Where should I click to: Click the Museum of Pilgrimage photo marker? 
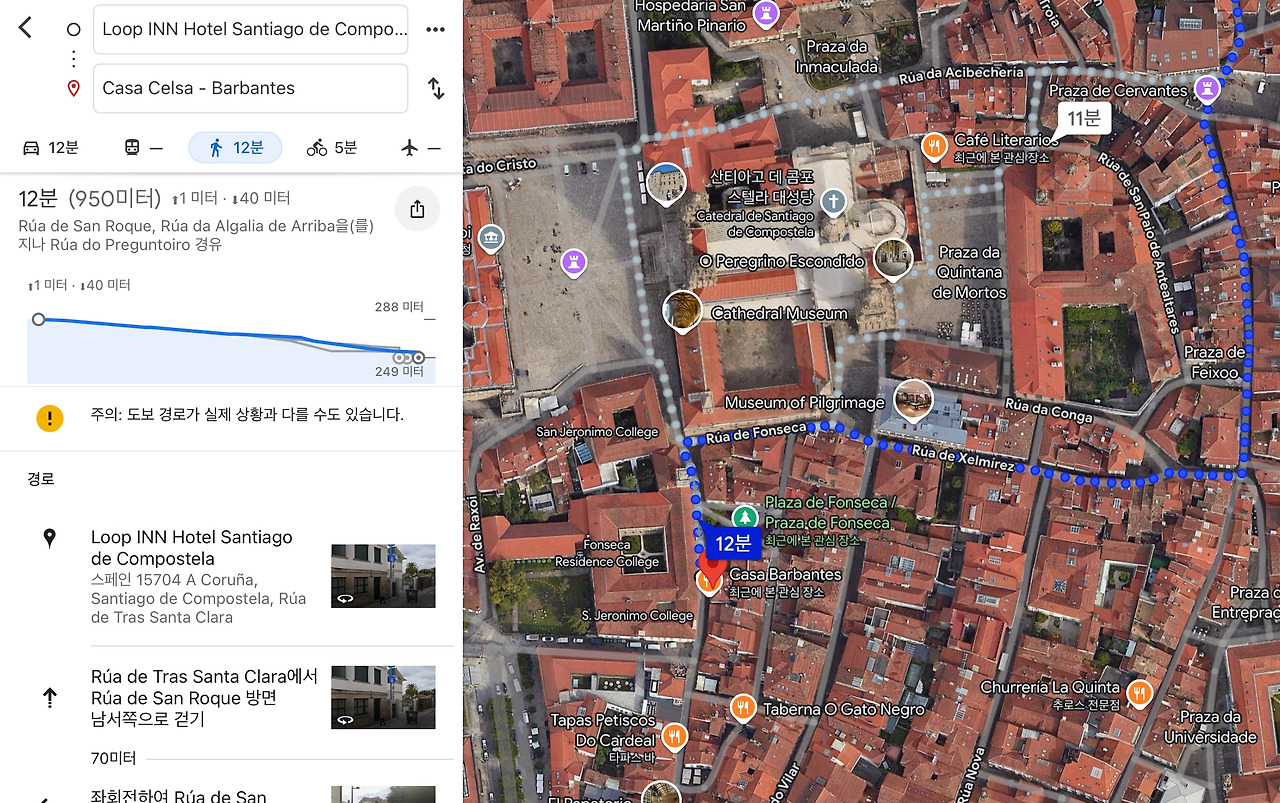pos(912,401)
